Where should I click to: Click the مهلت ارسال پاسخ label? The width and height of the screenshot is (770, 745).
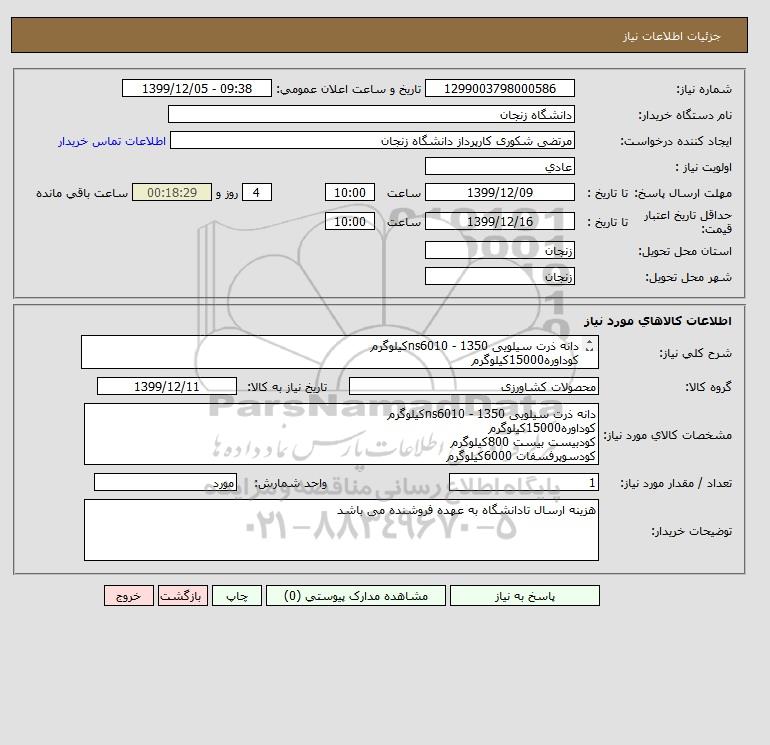coord(683,193)
